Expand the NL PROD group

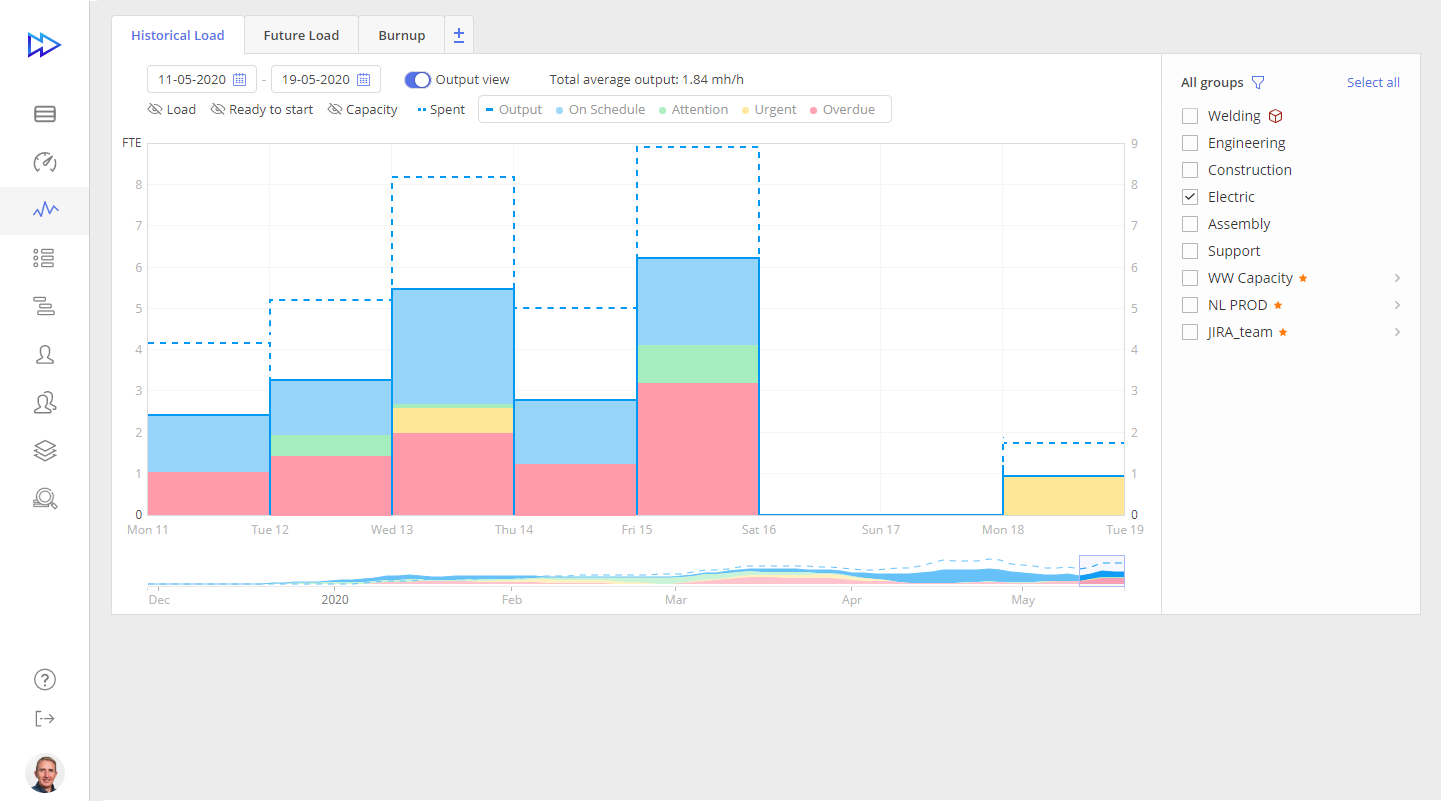tap(1397, 305)
